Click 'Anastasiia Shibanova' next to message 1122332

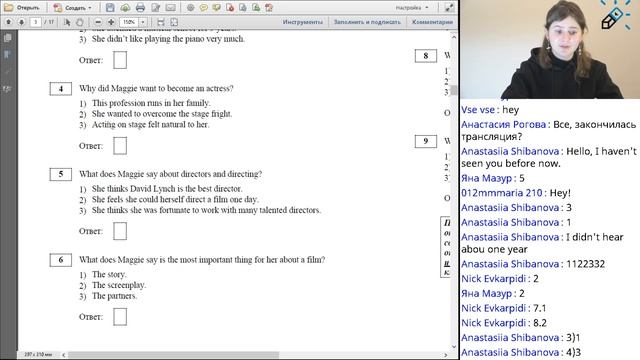pyautogui.click(x=510, y=264)
